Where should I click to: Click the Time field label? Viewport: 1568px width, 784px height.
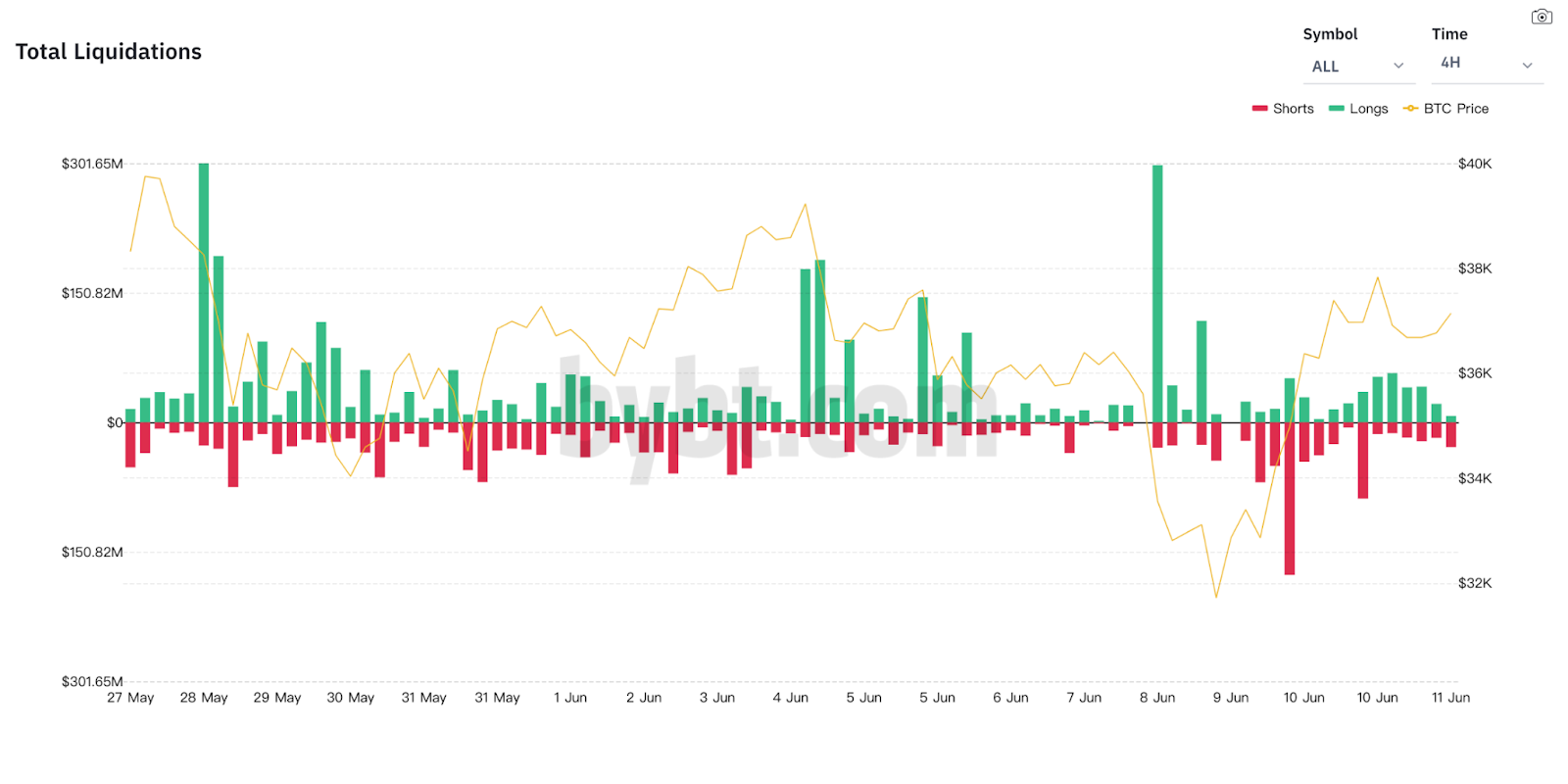1449,34
